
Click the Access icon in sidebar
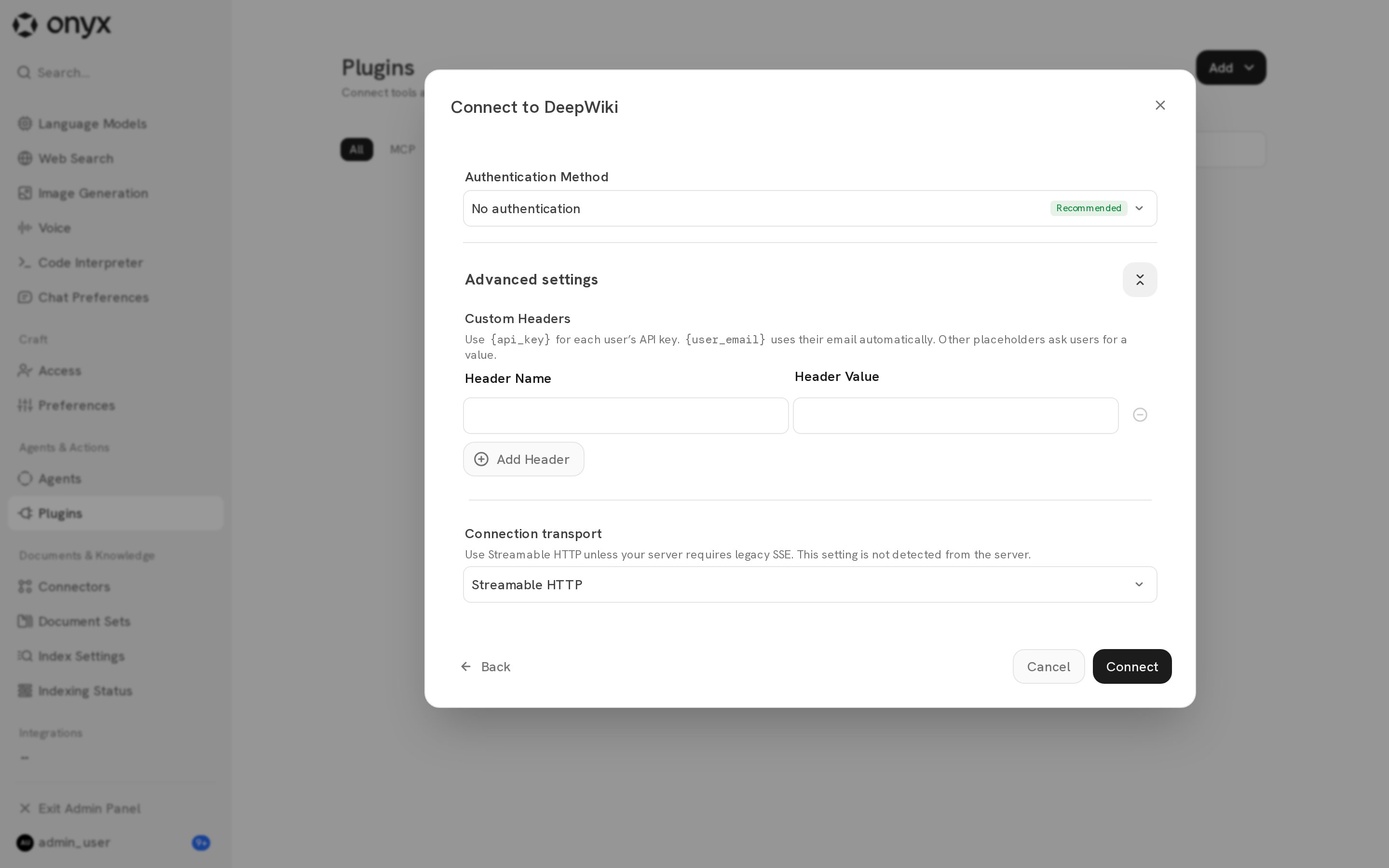pyautogui.click(x=25, y=371)
